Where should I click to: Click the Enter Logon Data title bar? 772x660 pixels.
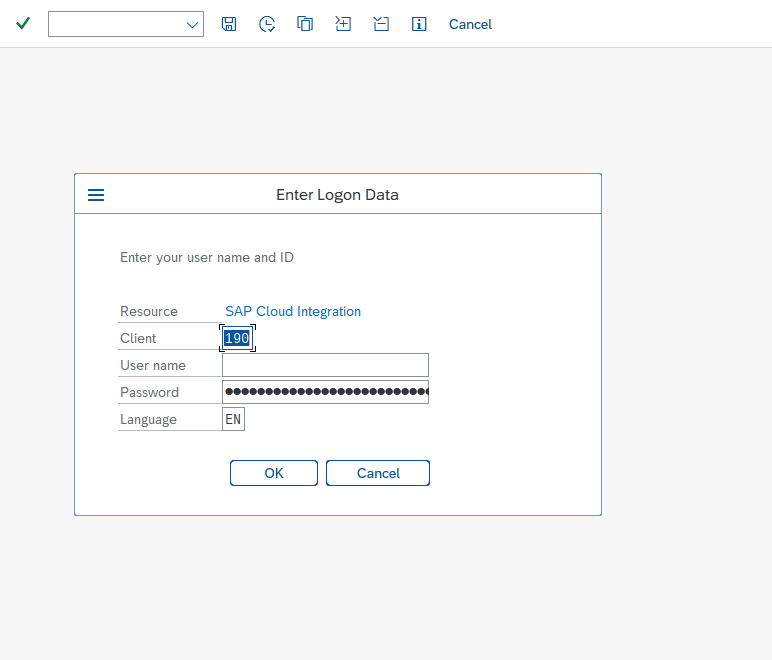tap(337, 195)
